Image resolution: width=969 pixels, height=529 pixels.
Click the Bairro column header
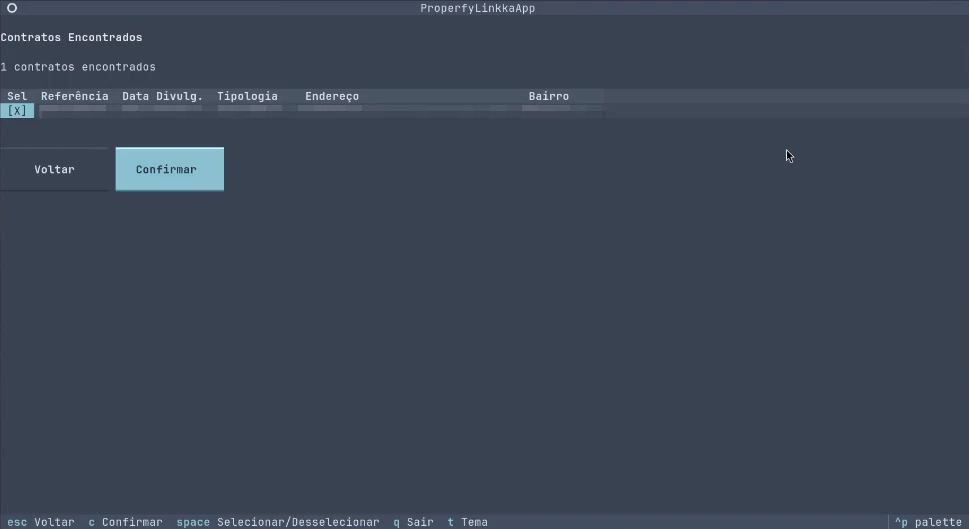point(549,96)
